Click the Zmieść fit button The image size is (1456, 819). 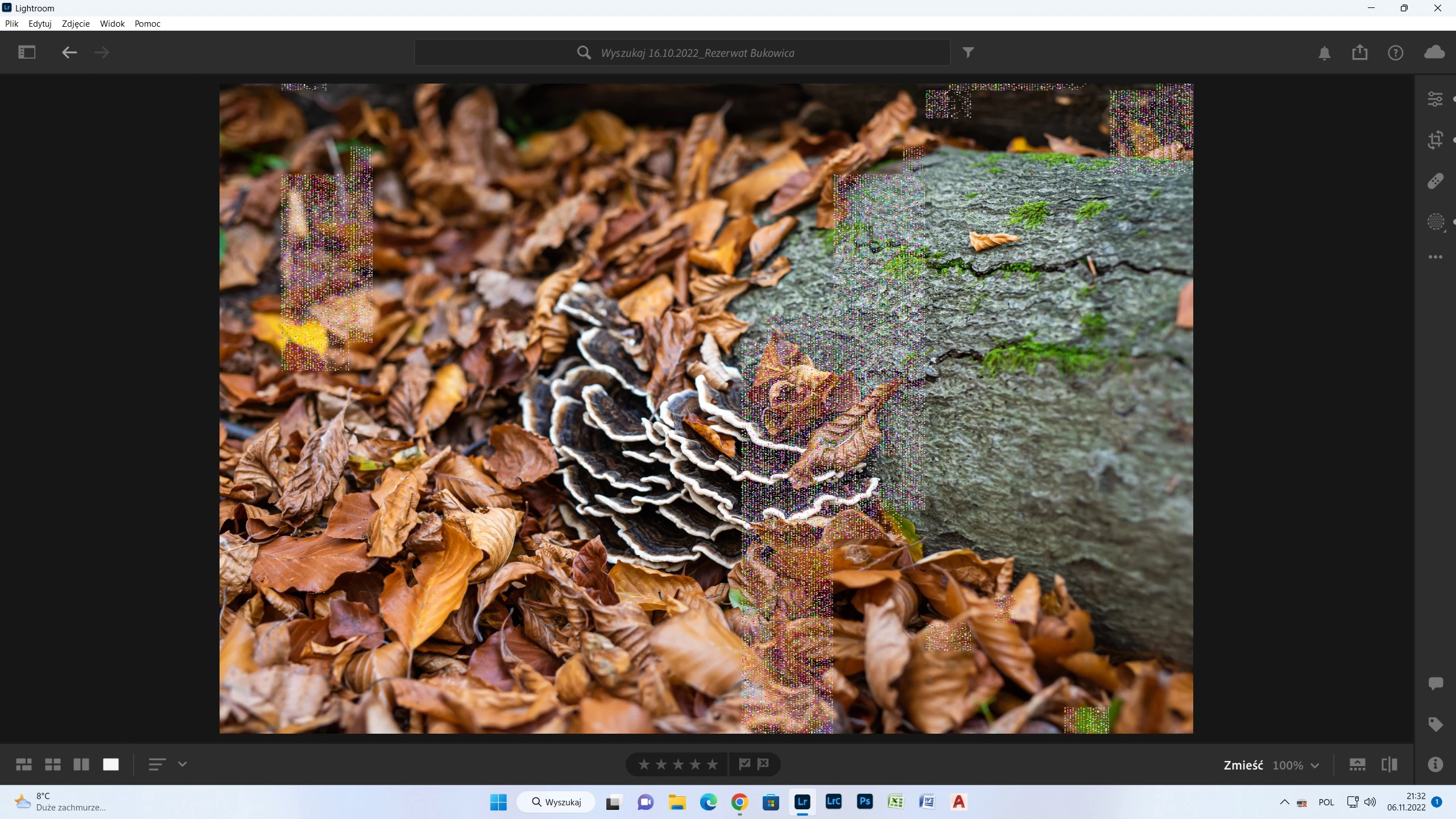1243,766
